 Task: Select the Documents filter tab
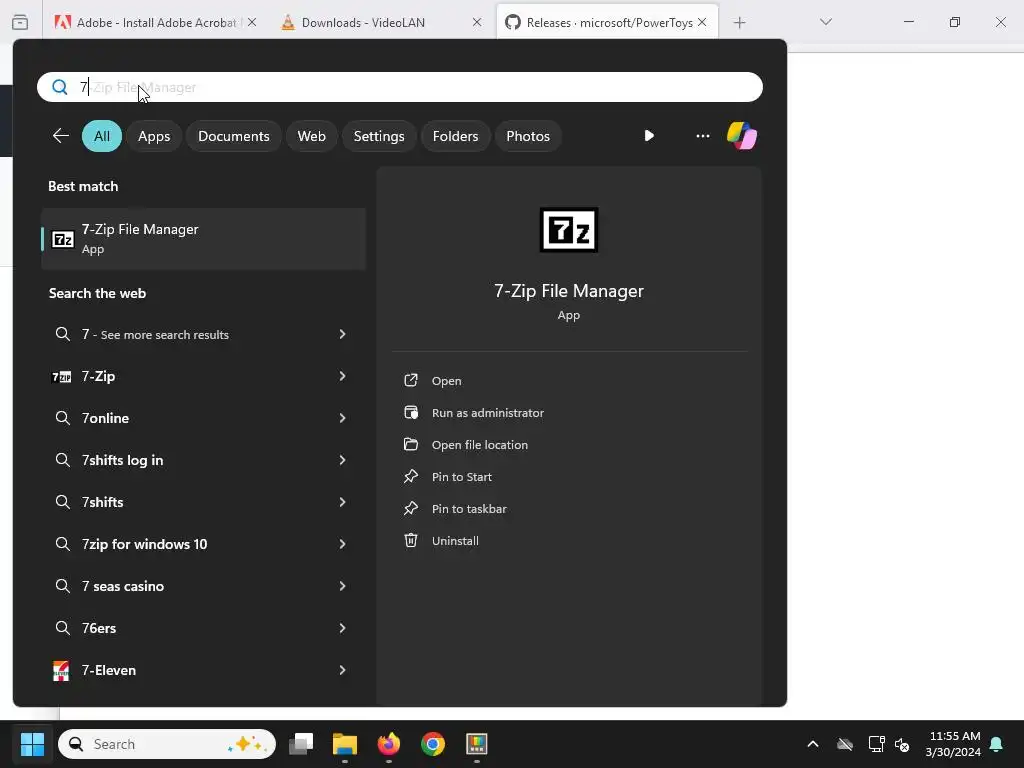click(x=234, y=136)
